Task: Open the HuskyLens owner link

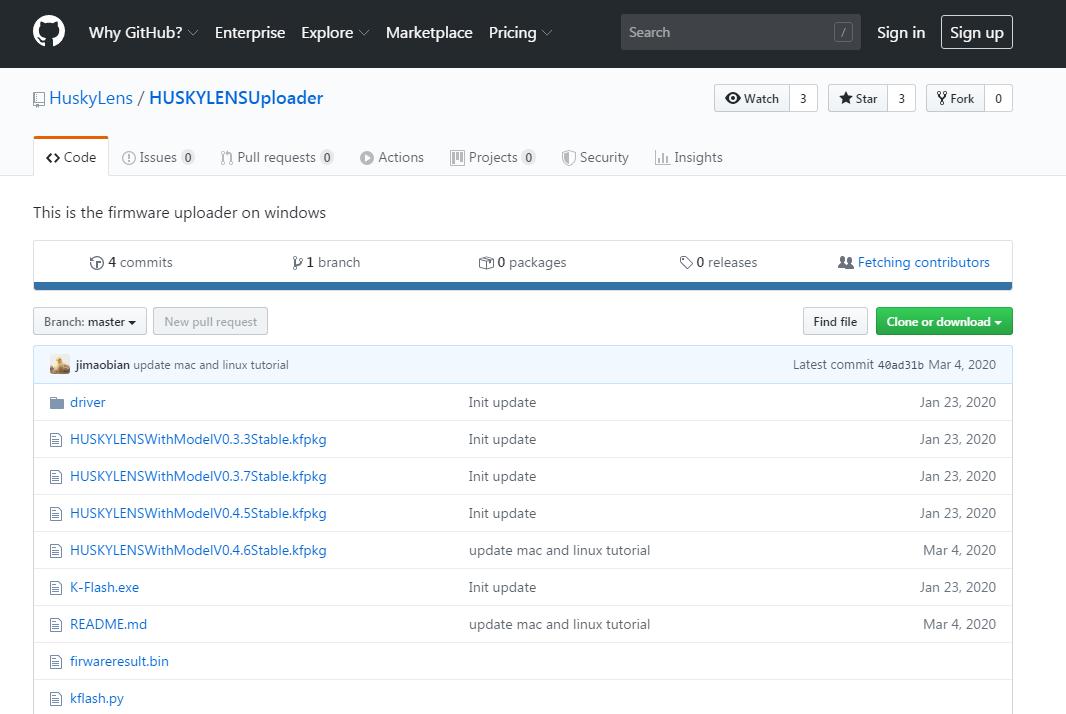Action: (91, 98)
